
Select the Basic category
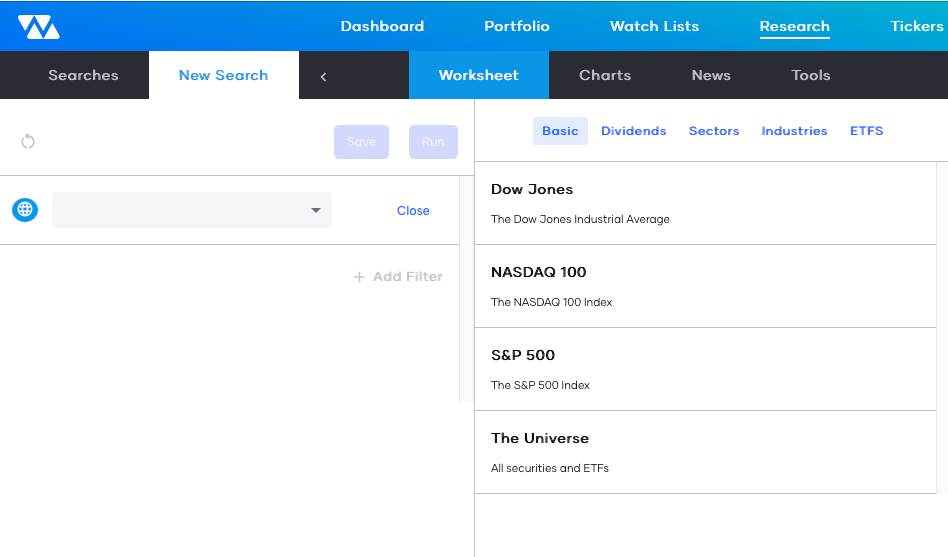(x=560, y=131)
